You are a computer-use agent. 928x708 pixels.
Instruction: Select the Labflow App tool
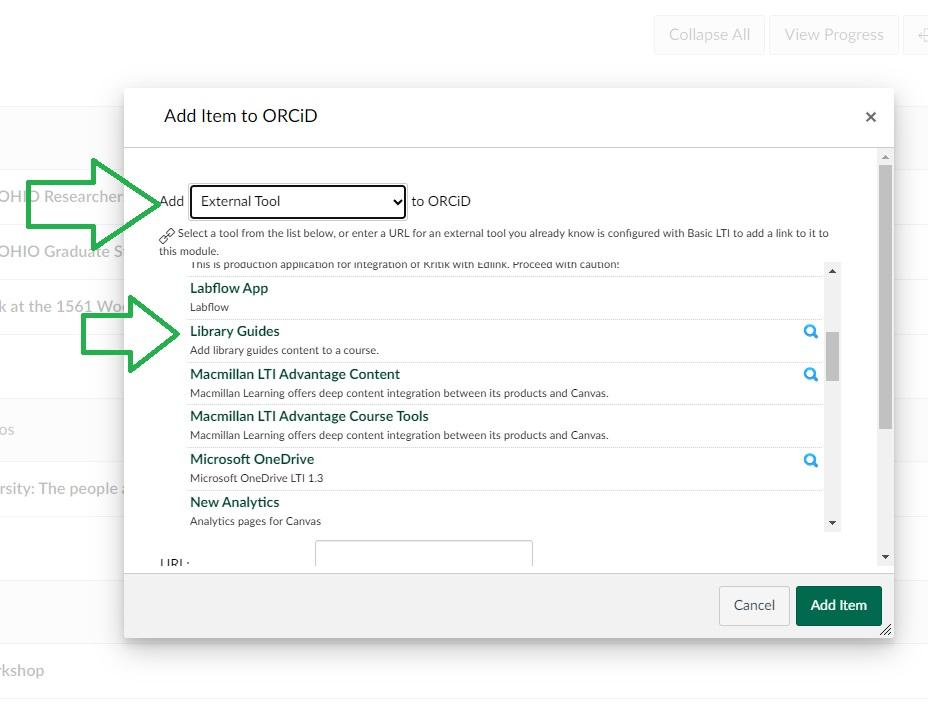point(229,288)
